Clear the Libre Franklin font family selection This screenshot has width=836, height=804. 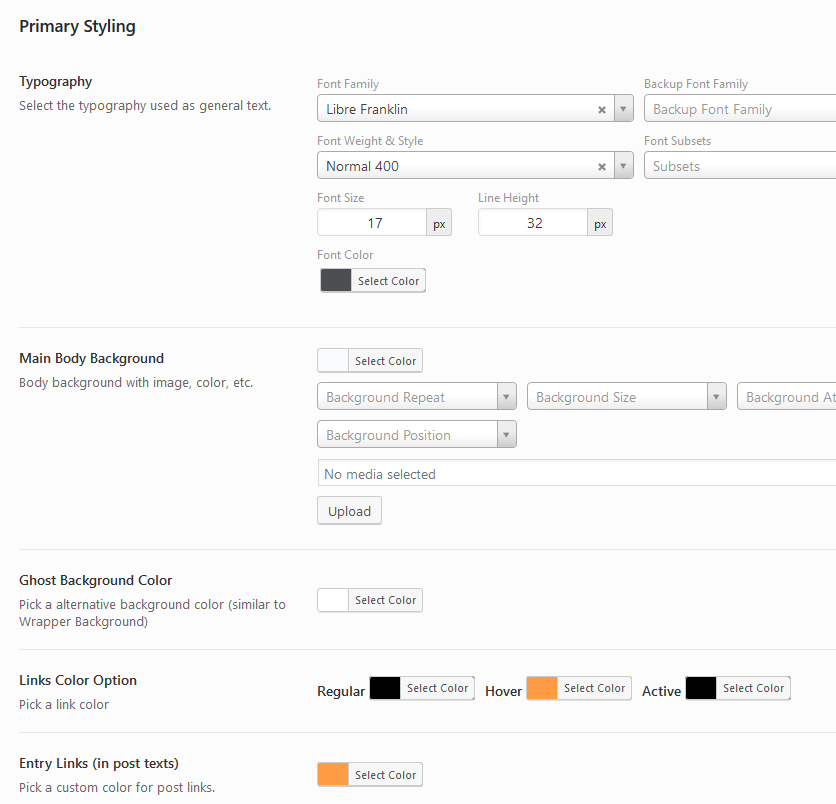click(602, 110)
